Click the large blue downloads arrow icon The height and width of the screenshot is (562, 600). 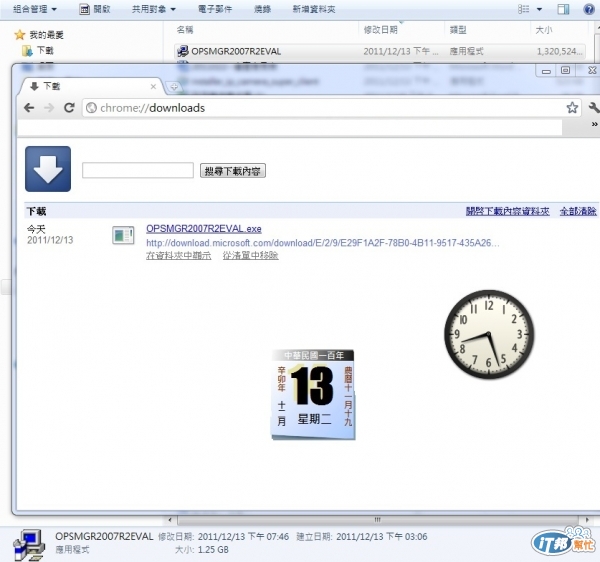click(x=48, y=169)
